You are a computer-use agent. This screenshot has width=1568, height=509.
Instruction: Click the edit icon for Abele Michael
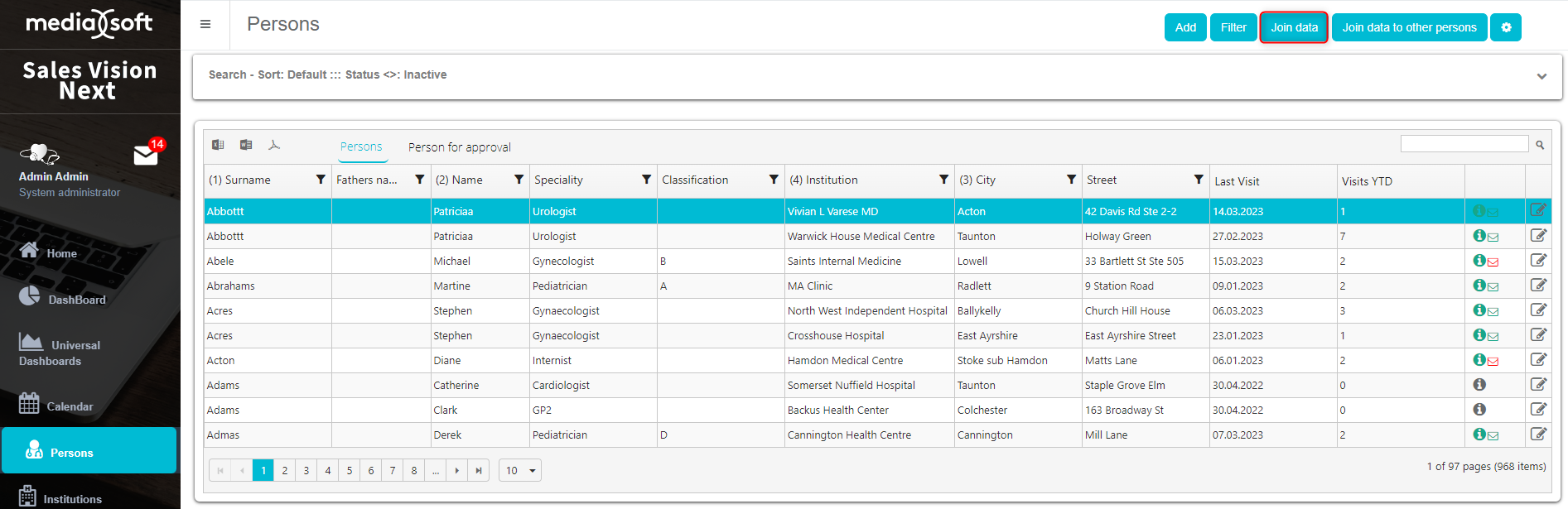1538,261
